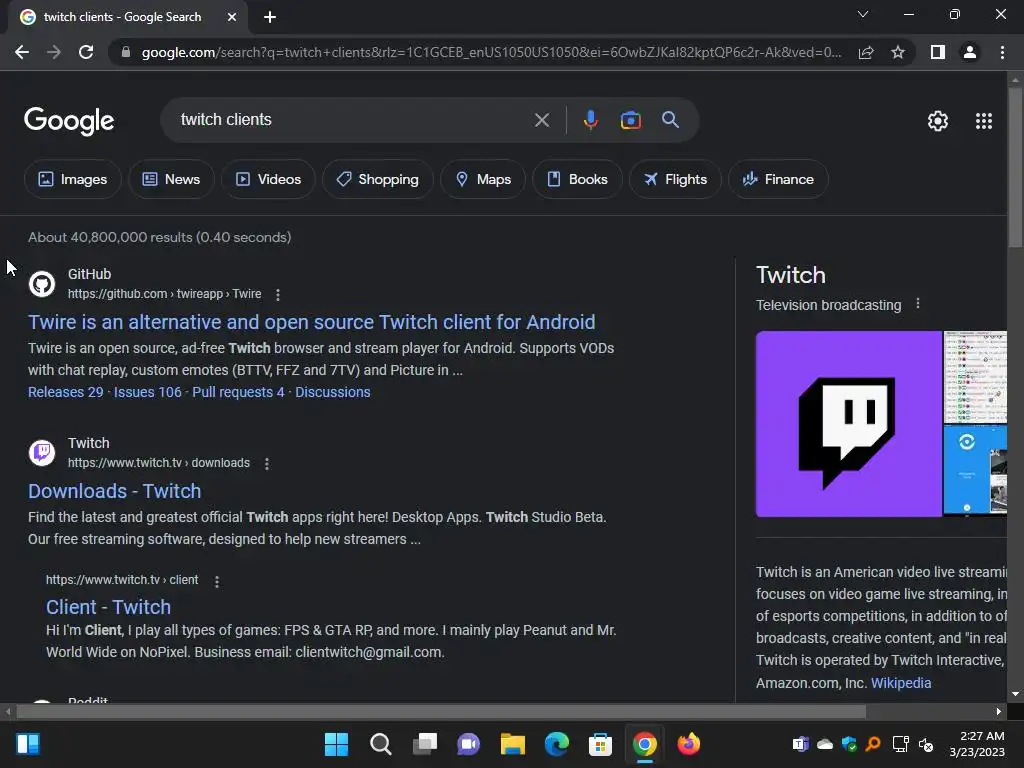The width and height of the screenshot is (1024, 768).
Task: Open File Explorer from taskbar
Action: [x=513, y=744]
